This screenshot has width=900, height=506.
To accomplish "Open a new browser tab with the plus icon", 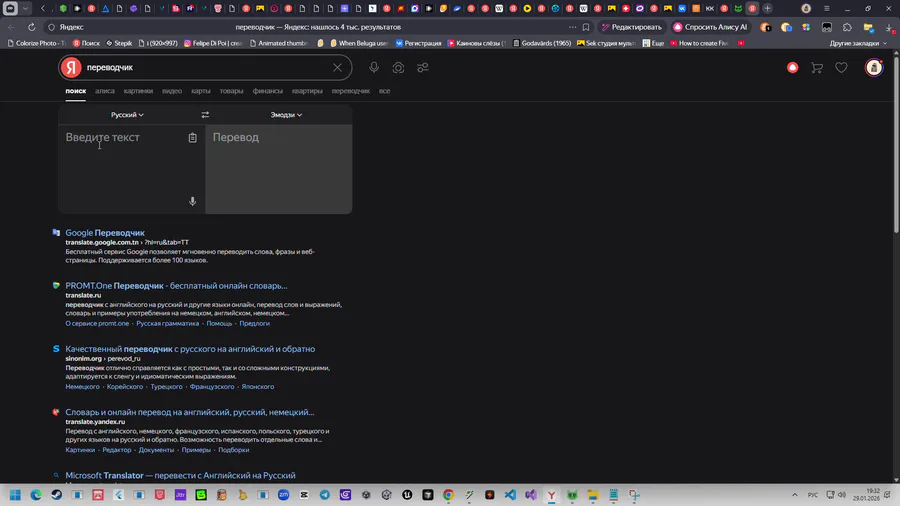I will [x=767, y=9].
